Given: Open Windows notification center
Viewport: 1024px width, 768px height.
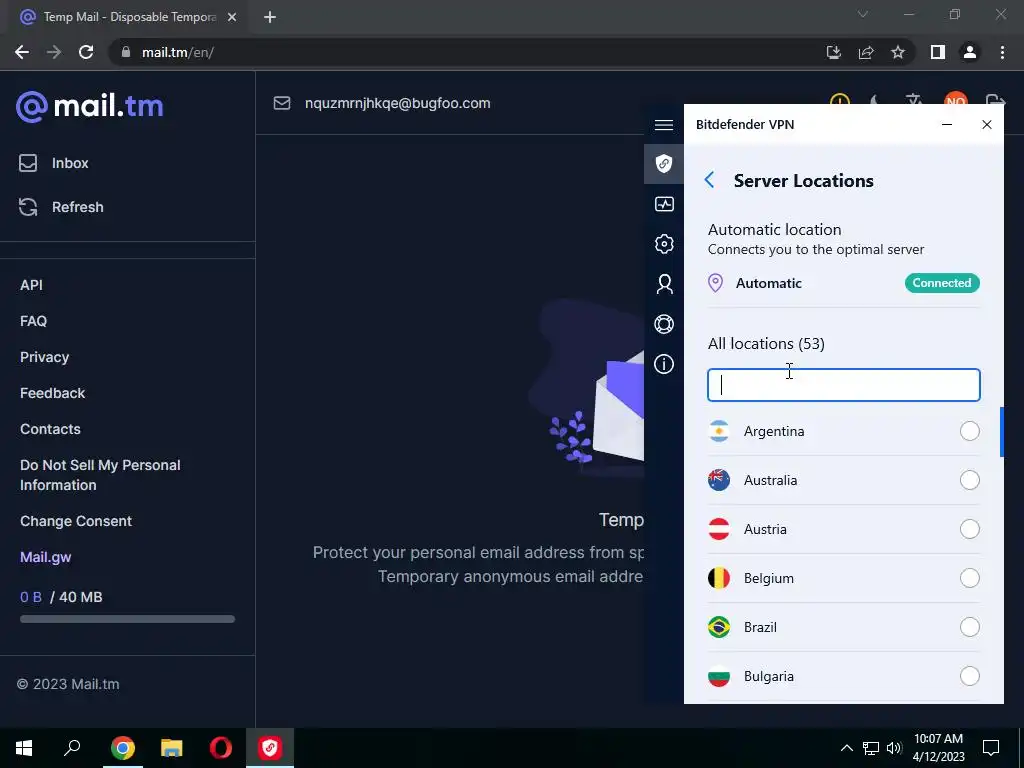Looking at the screenshot, I should point(991,748).
